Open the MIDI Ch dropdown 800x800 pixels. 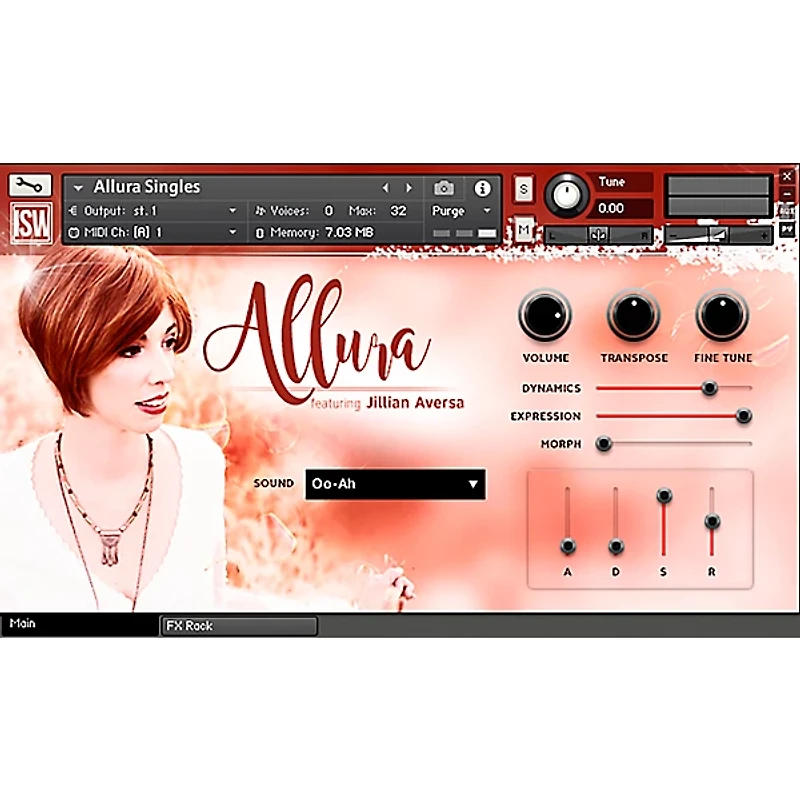coord(233,232)
